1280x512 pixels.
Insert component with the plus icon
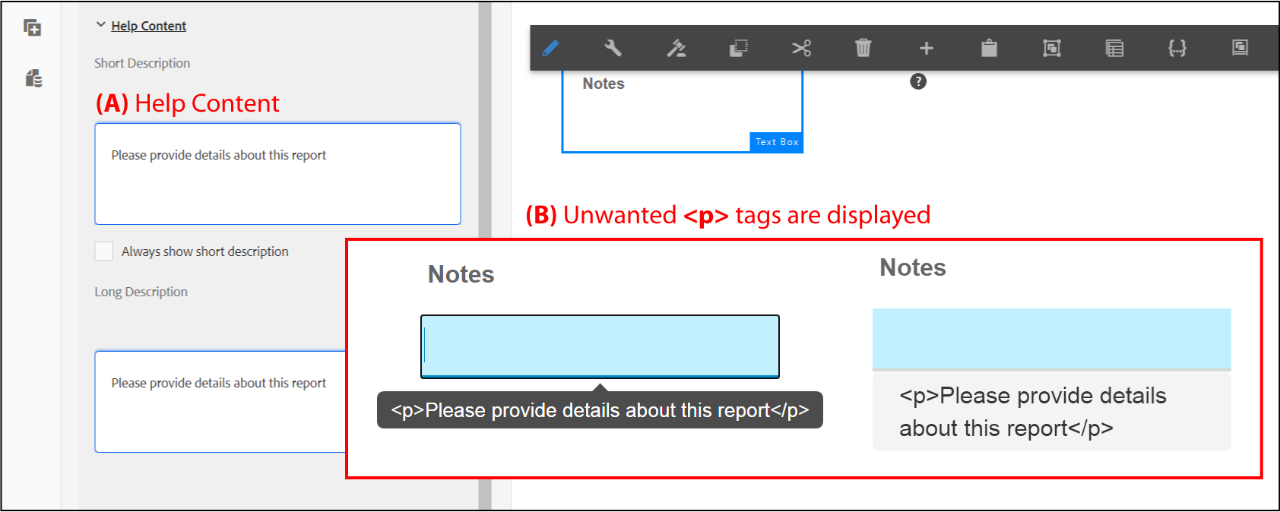(926, 48)
